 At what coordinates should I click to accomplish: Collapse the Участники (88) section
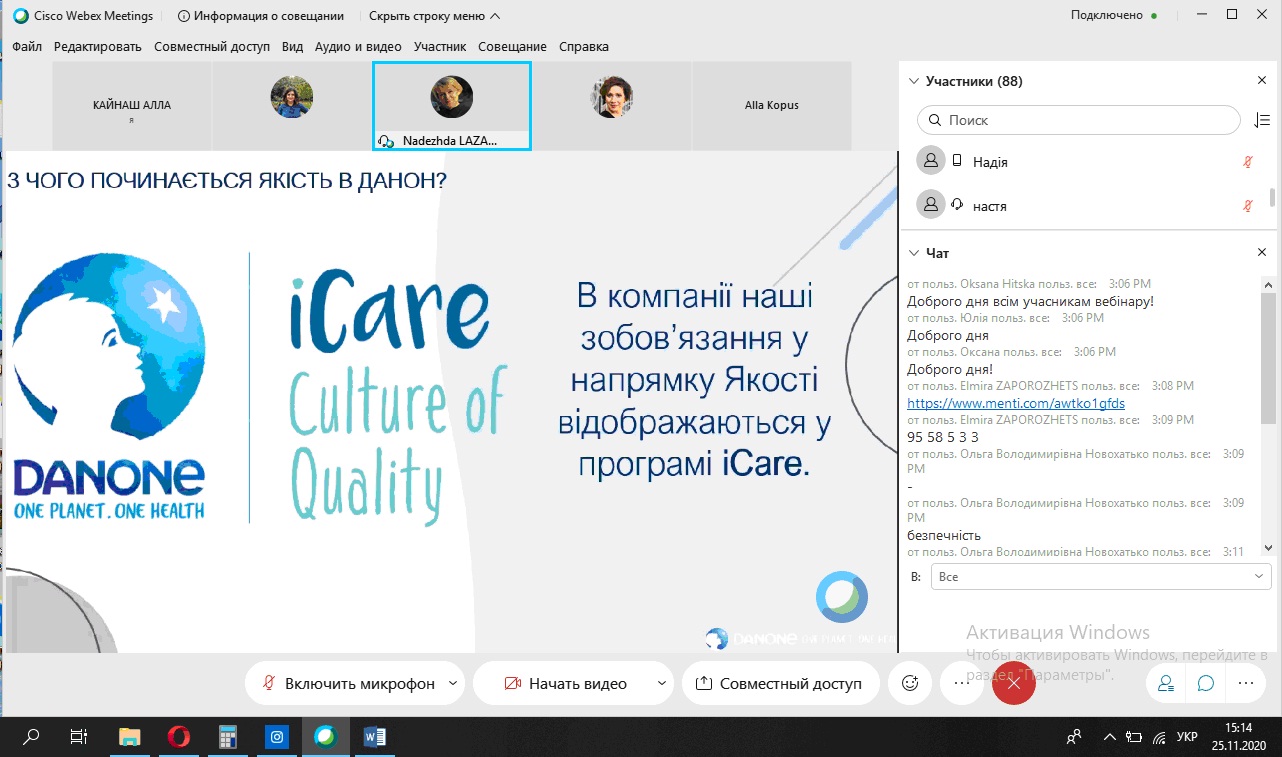pos(912,81)
